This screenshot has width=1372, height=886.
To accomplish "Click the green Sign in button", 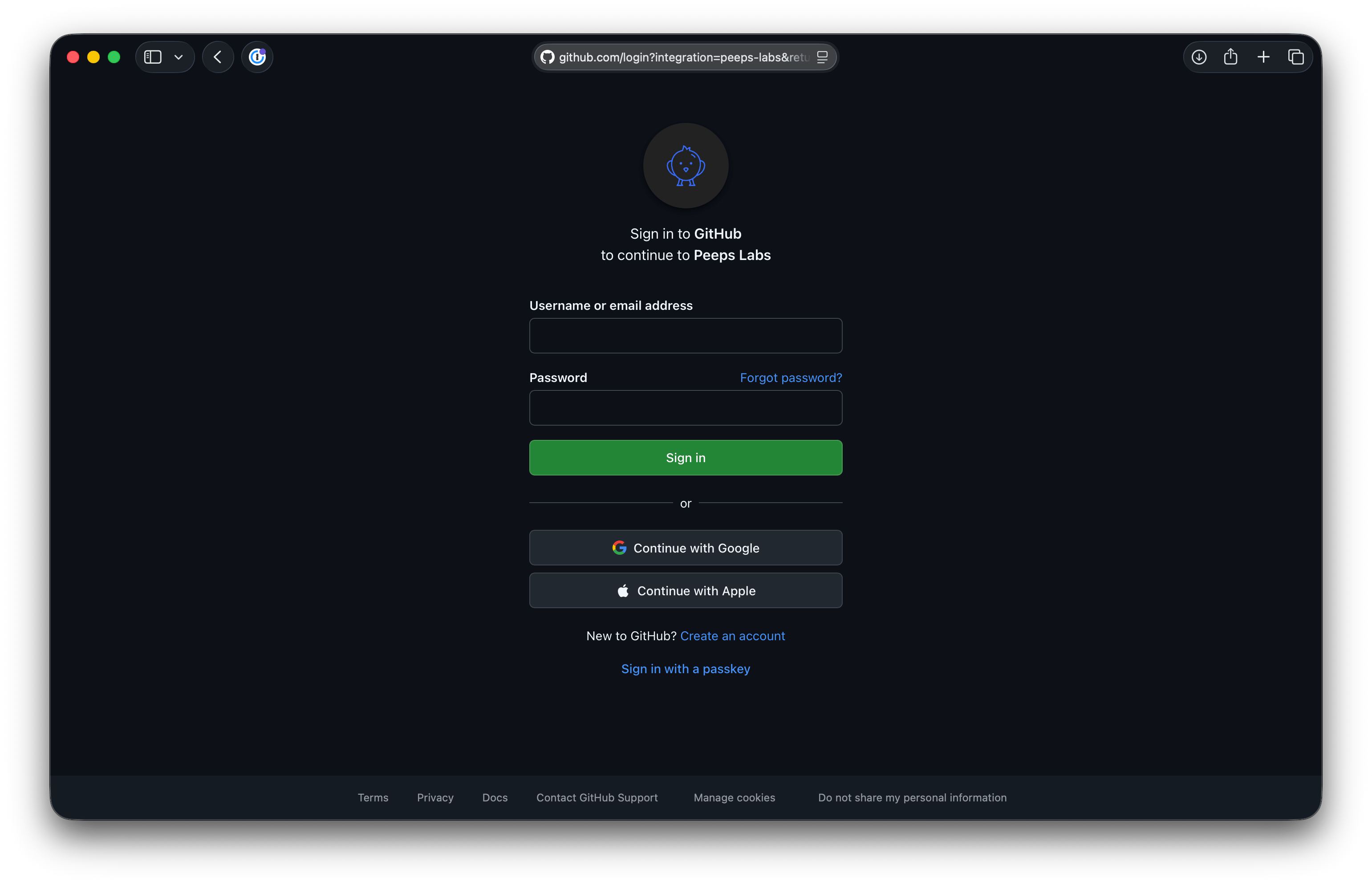I will 686,457.
